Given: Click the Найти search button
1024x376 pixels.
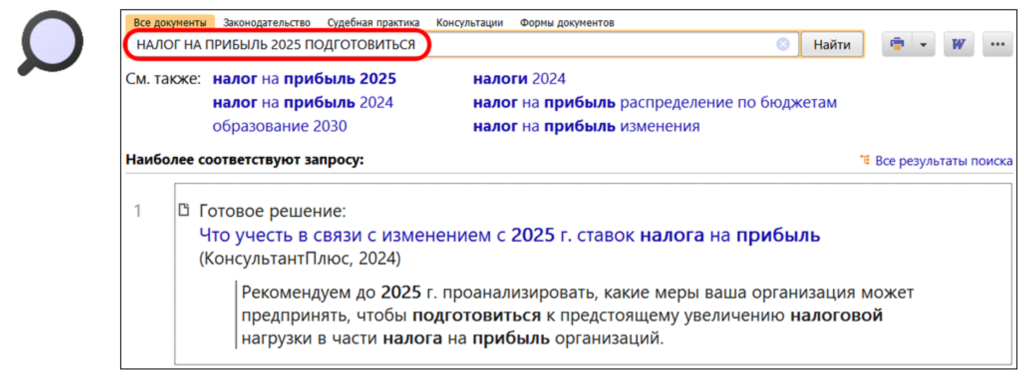Looking at the screenshot, I should pos(832,45).
